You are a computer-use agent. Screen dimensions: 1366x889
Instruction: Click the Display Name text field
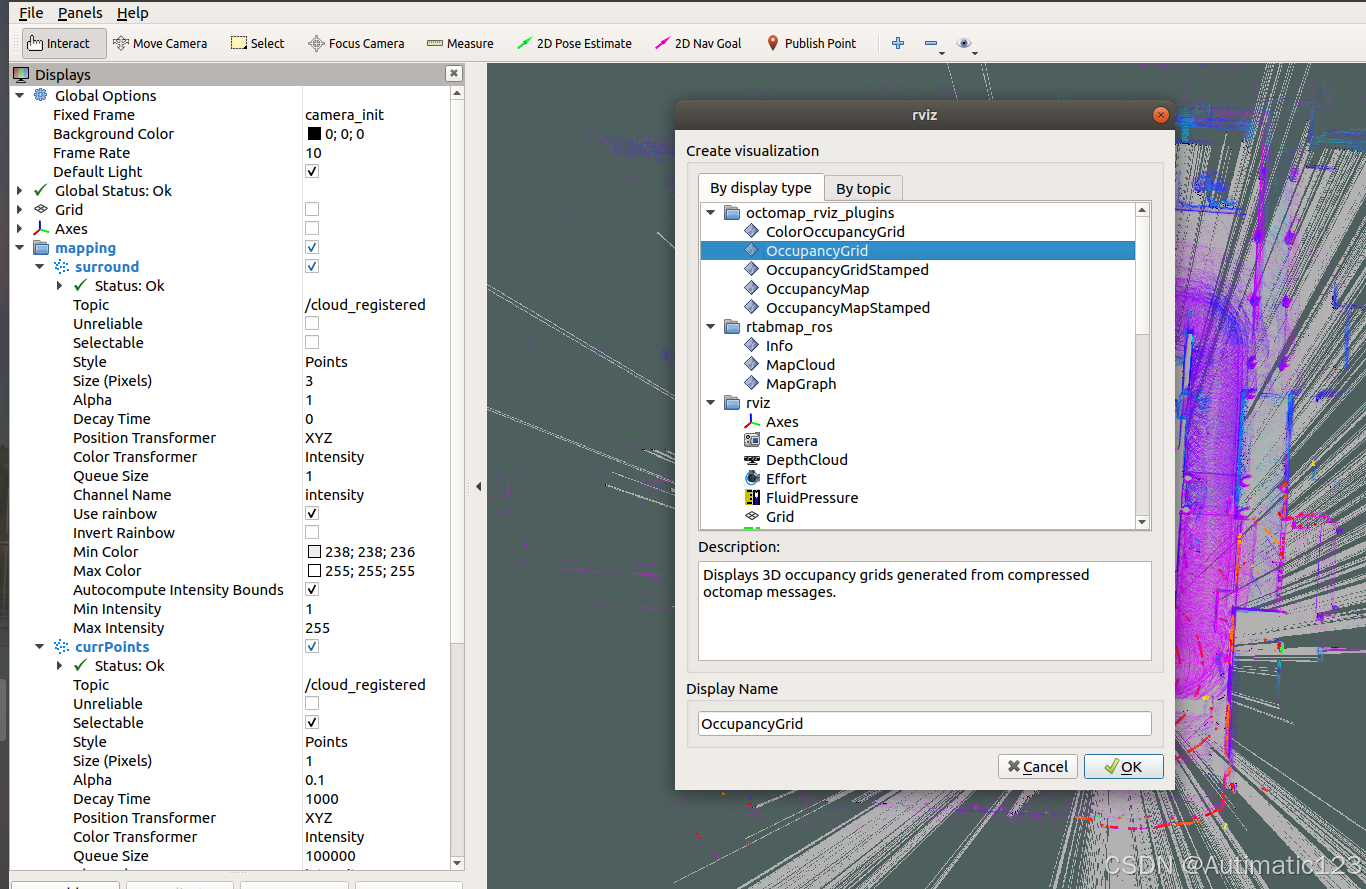[x=923, y=723]
